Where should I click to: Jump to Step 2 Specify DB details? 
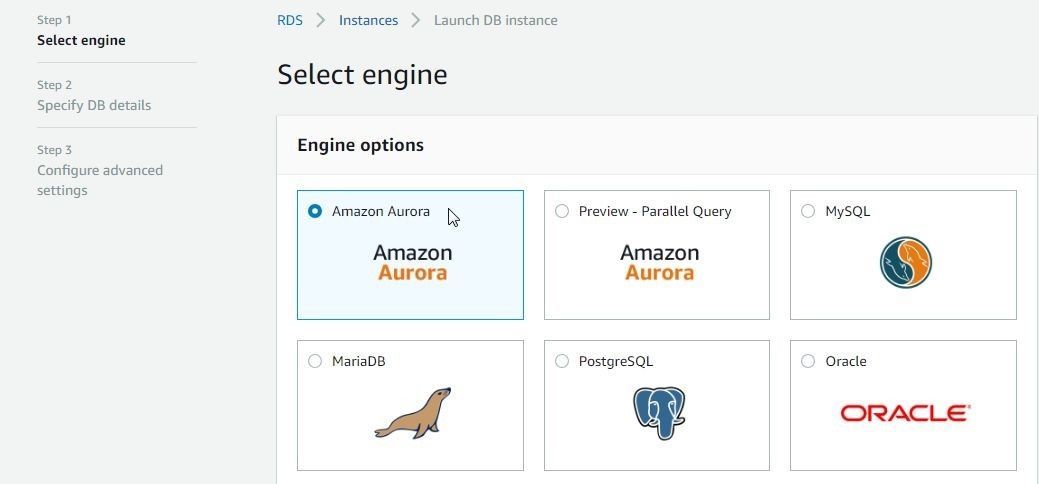pyautogui.click(x=94, y=96)
